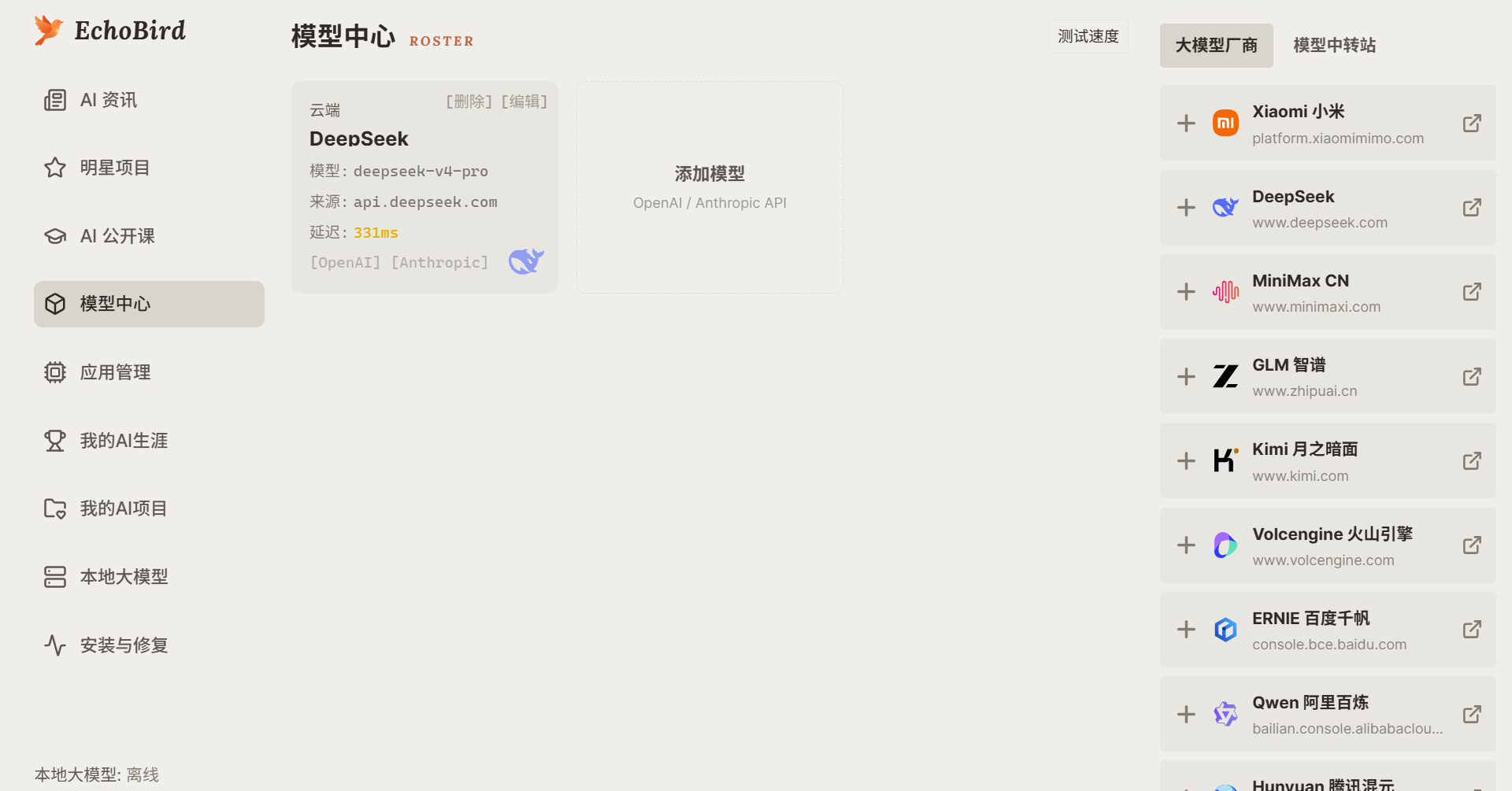1512x791 pixels.
Task: Click the www.minimaxi.com URL text
Action: 1317,307
